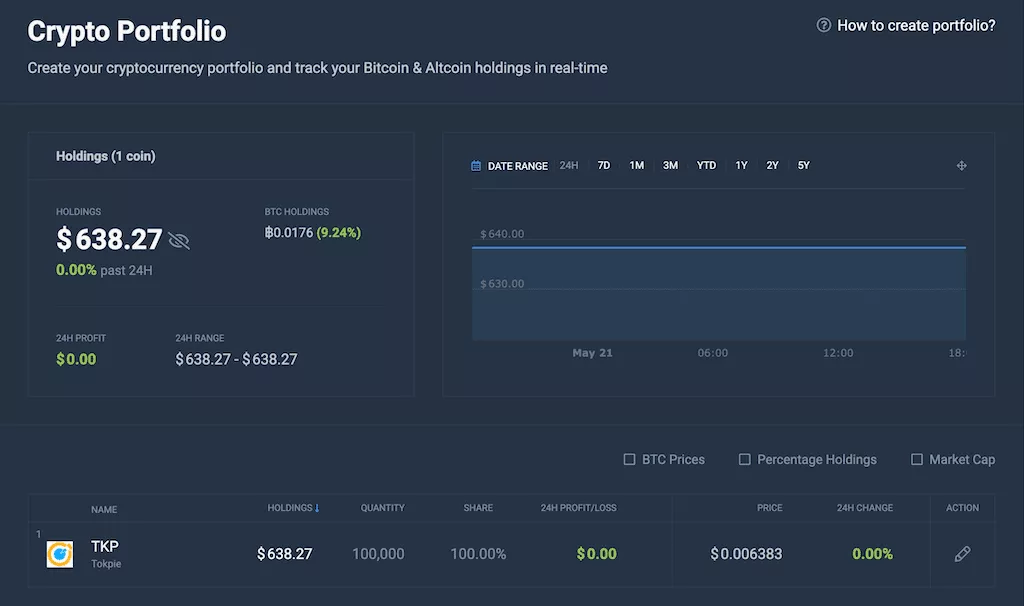
Task: Hide holdings value with eye icon
Action: pyautogui.click(x=179, y=241)
